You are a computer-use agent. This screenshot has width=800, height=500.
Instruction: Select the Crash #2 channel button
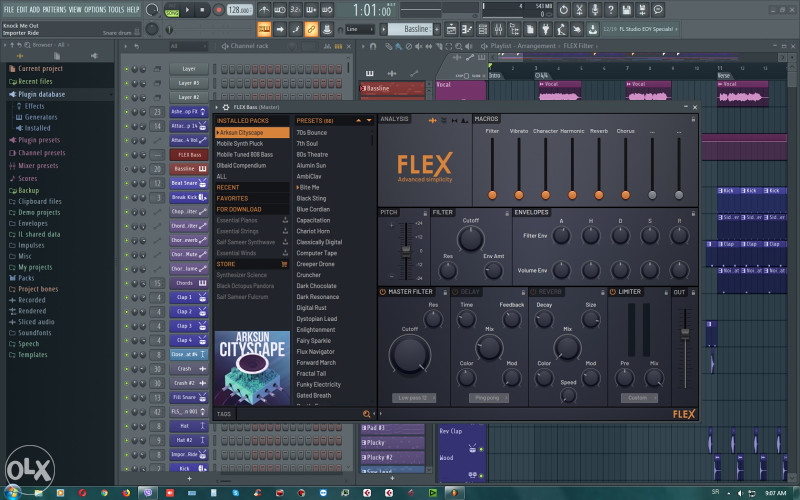188,383
